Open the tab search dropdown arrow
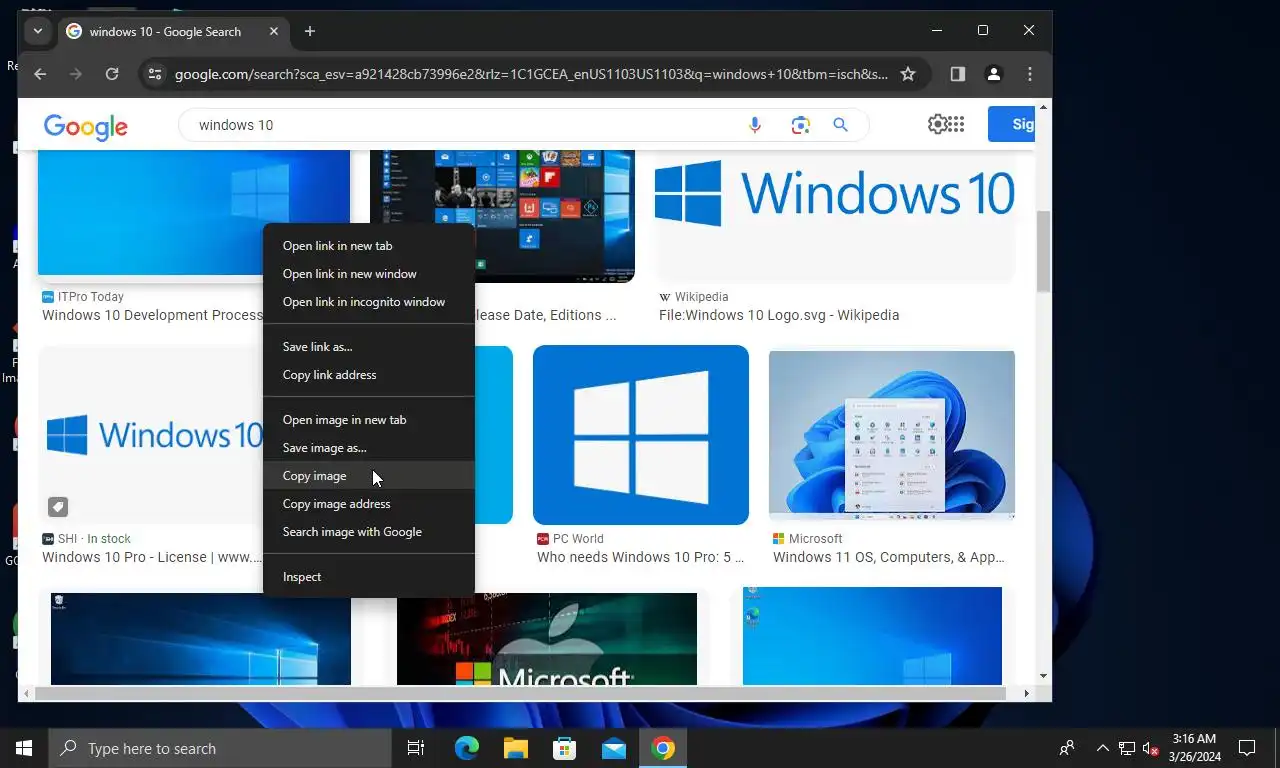This screenshot has height=768, width=1280. click(x=37, y=31)
